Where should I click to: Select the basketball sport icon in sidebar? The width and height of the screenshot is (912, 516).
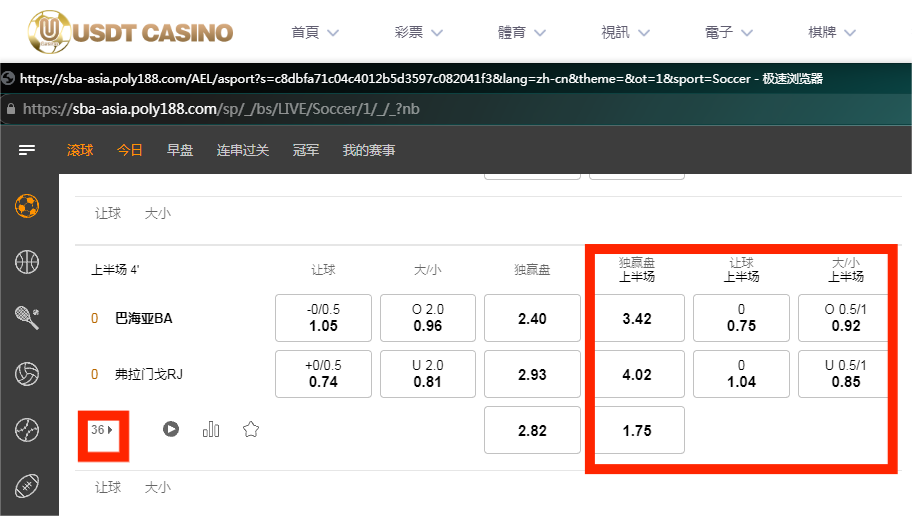click(27, 262)
